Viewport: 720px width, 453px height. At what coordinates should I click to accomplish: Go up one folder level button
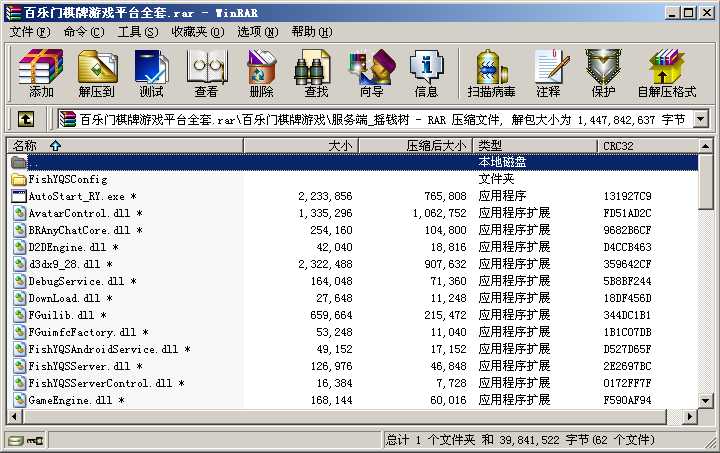click(x=26, y=119)
